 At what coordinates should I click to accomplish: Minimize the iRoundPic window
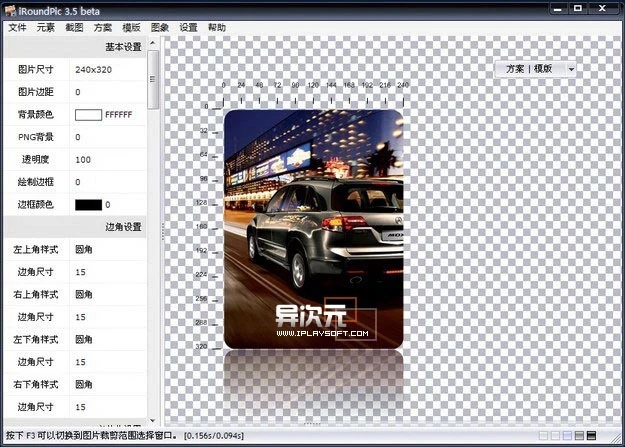click(558, 8)
